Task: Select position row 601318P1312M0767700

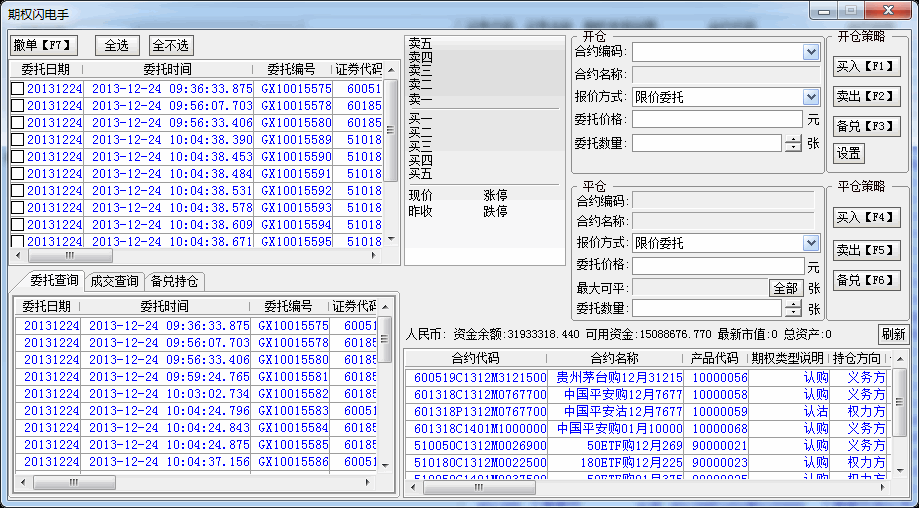Action: 647,411
